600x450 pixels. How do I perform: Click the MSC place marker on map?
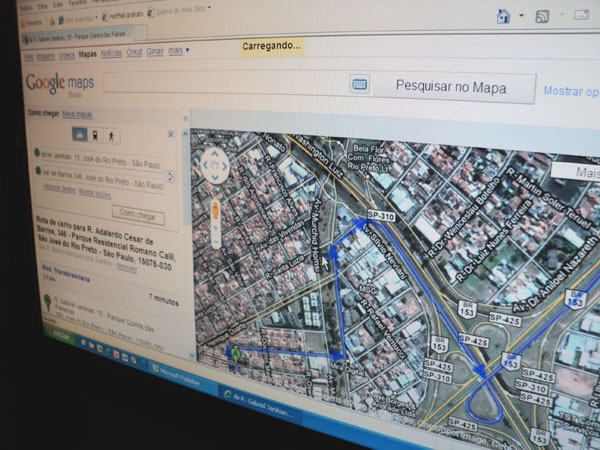pos(367,290)
